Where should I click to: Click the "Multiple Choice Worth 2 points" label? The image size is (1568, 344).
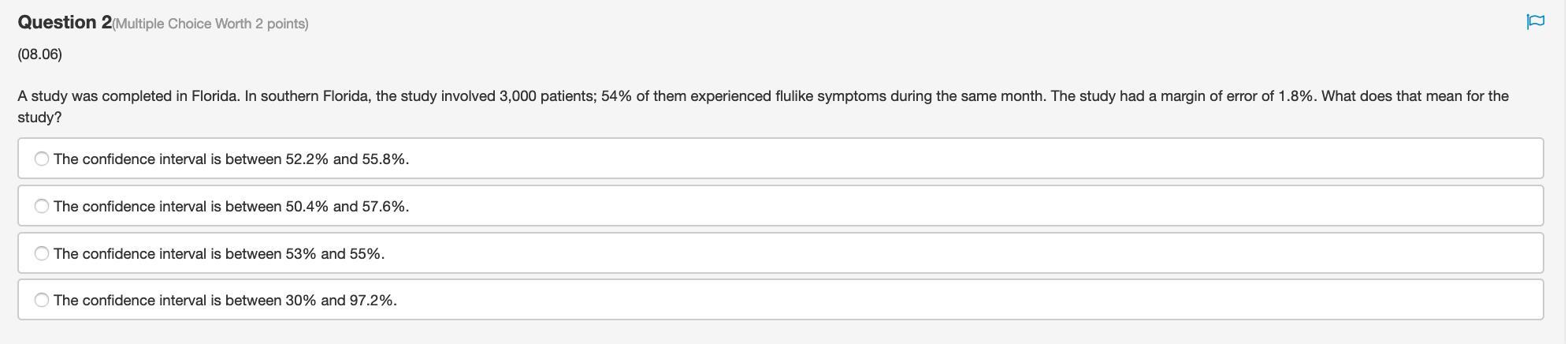click(210, 24)
